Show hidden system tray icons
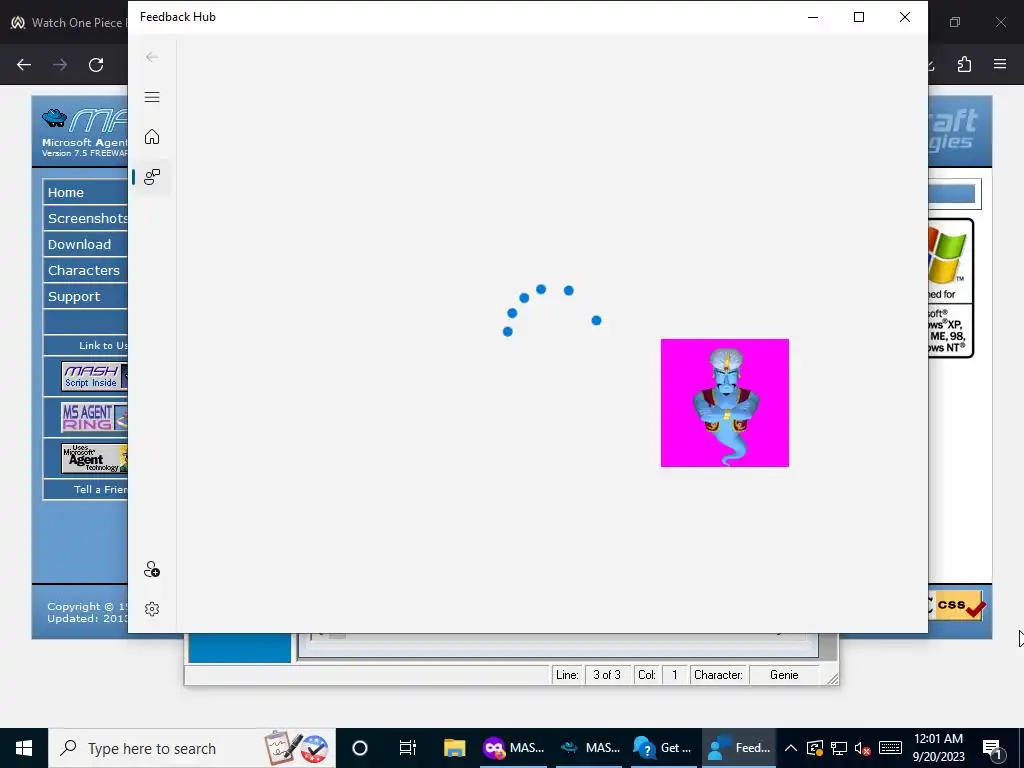1024x768 pixels. tap(790, 748)
